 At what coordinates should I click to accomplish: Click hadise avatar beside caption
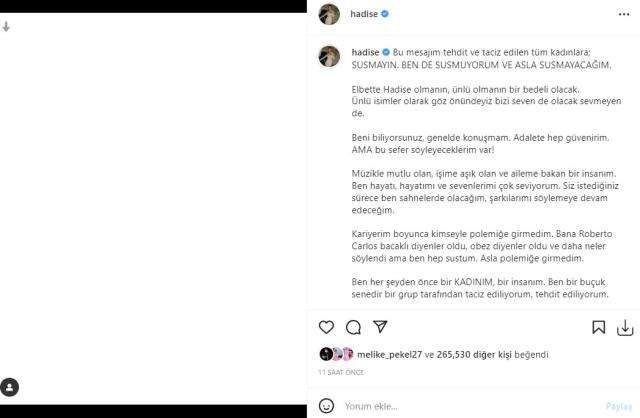pyautogui.click(x=329, y=56)
